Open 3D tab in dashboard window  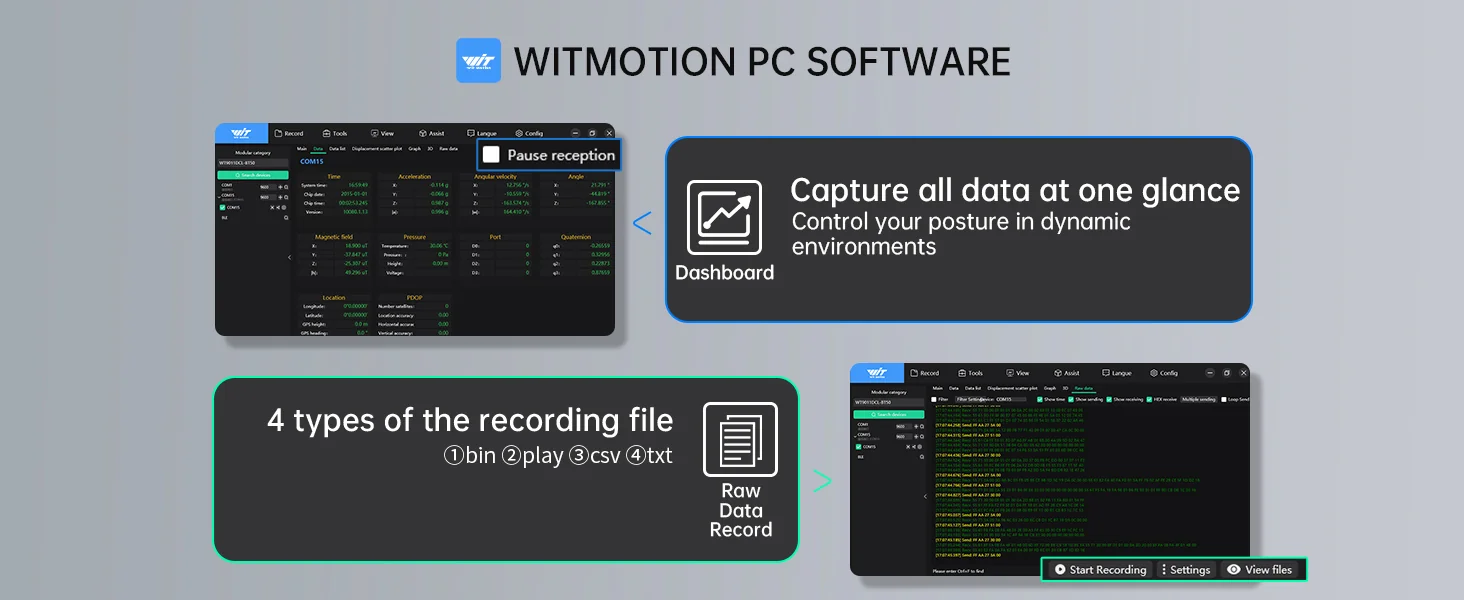(x=430, y=149)
